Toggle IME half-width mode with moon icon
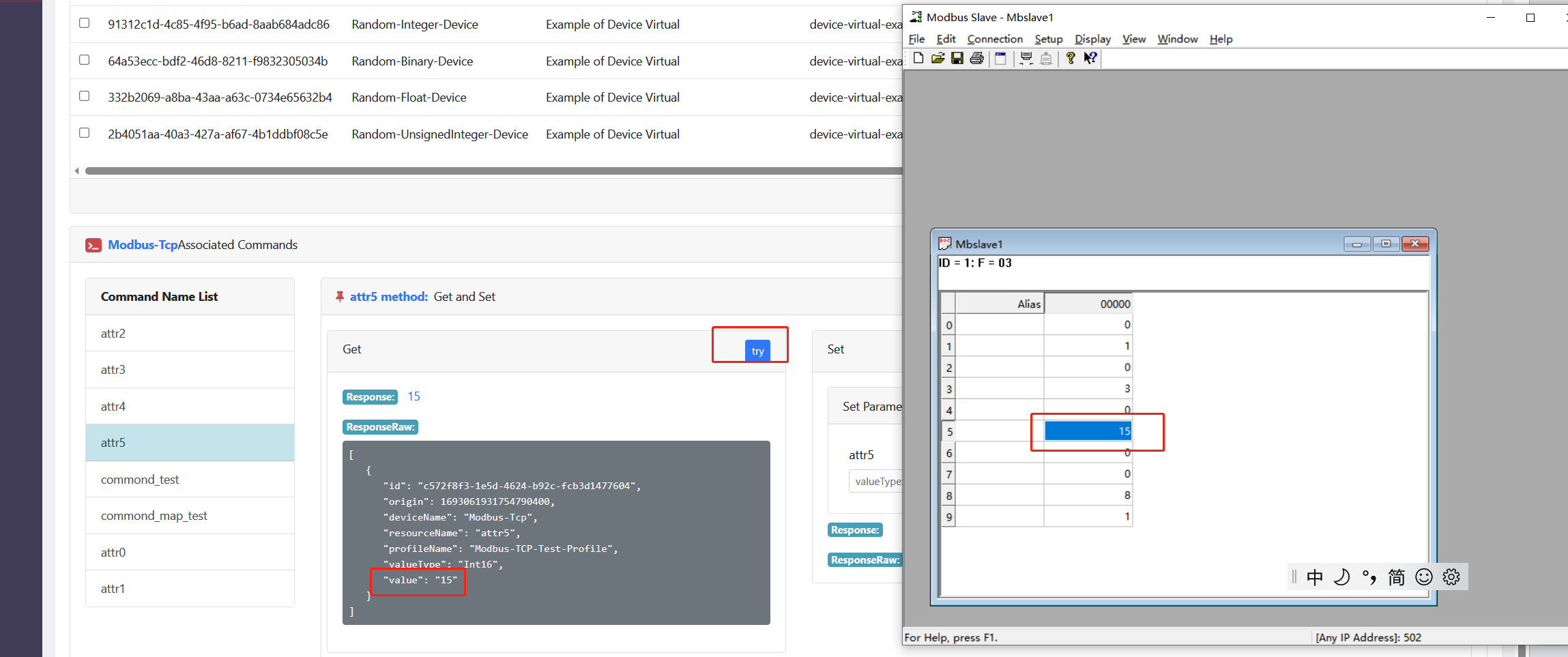 tap(1341, 576)
